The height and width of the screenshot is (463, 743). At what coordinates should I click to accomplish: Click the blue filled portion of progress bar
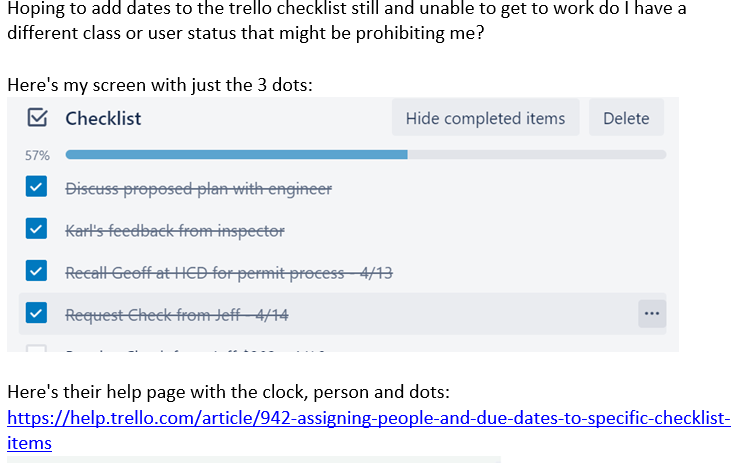coord(236,154)
